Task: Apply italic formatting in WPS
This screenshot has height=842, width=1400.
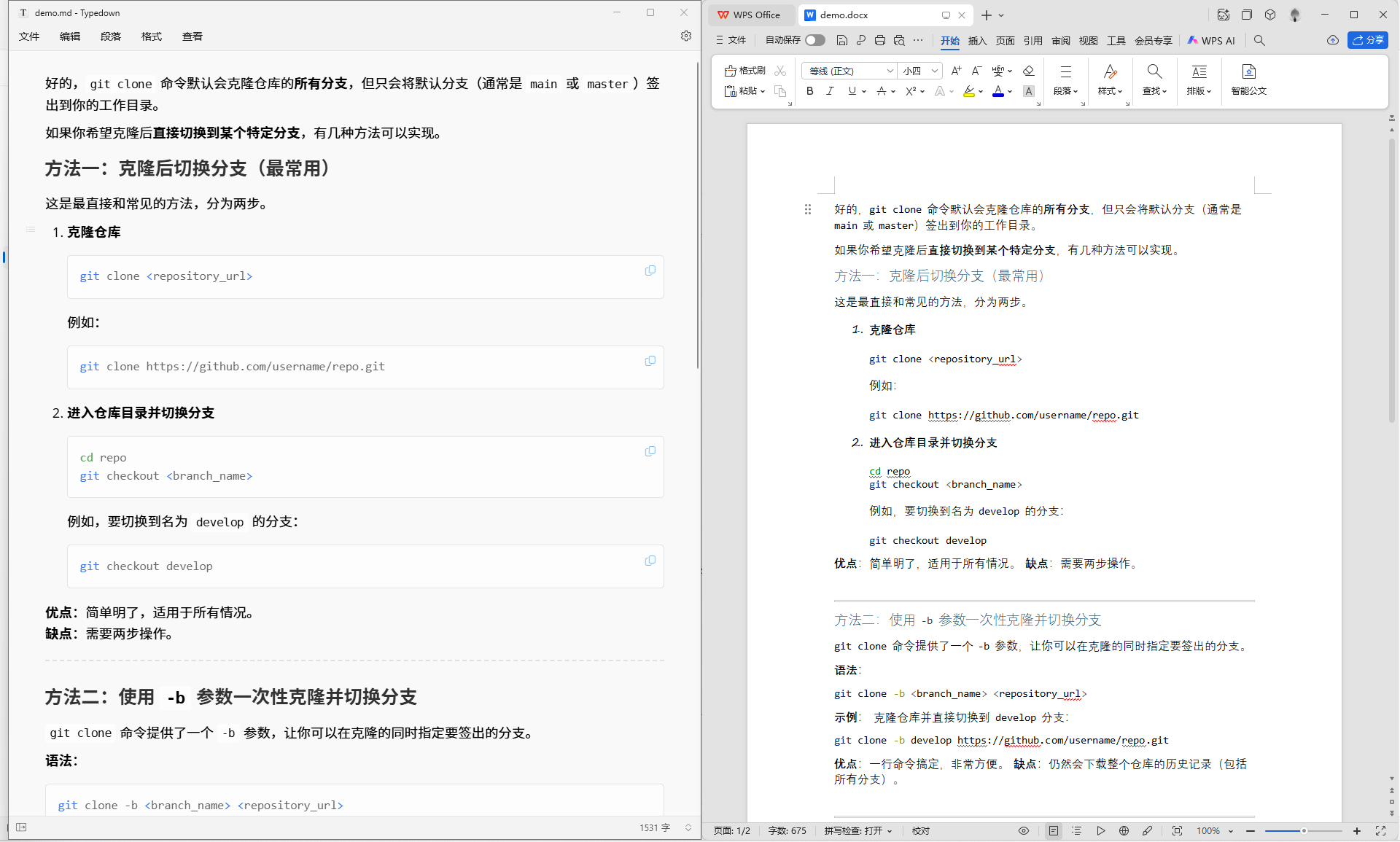Action: point(830,91)
